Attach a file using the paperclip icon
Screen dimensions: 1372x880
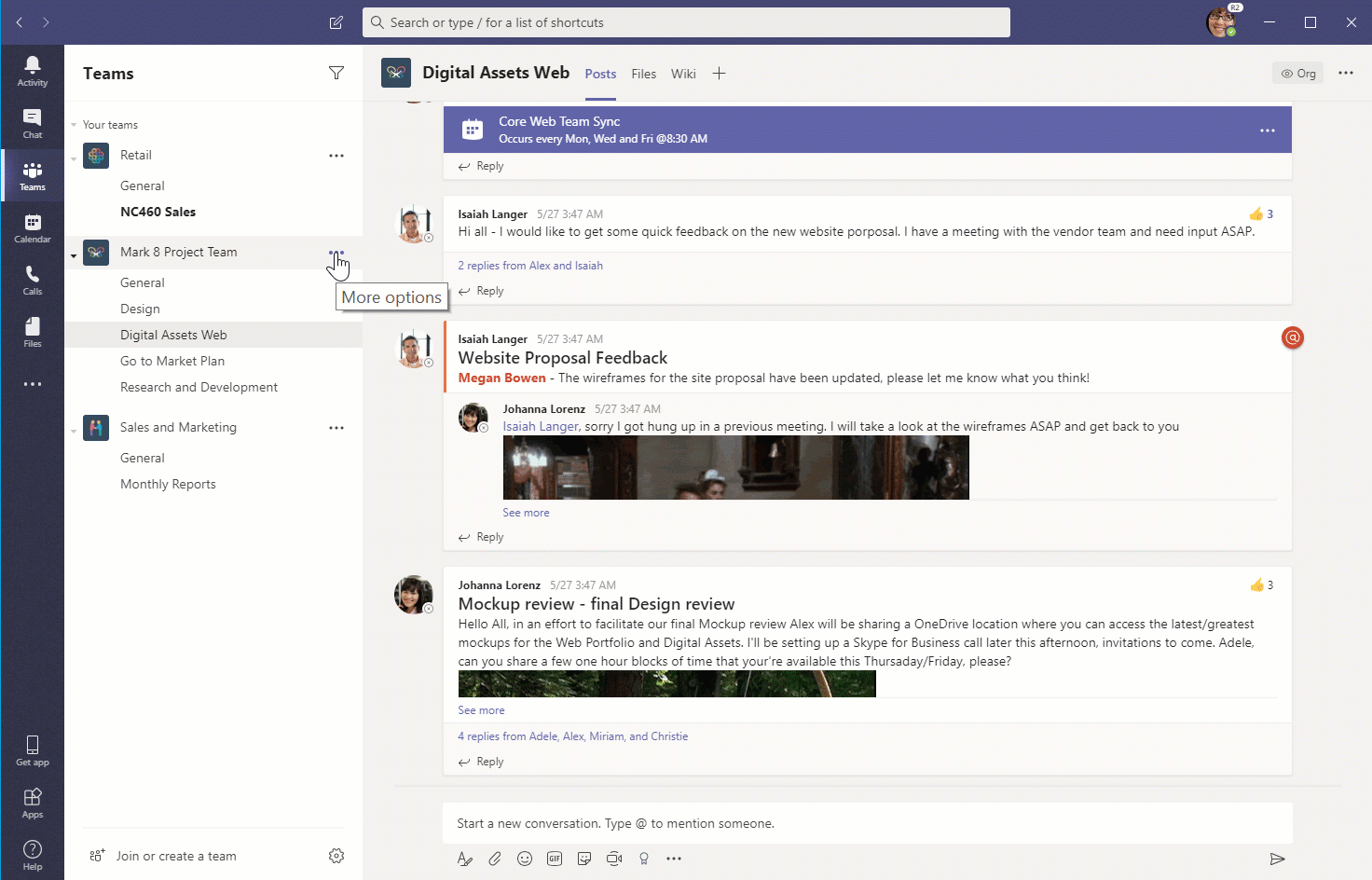pos(495,859)
